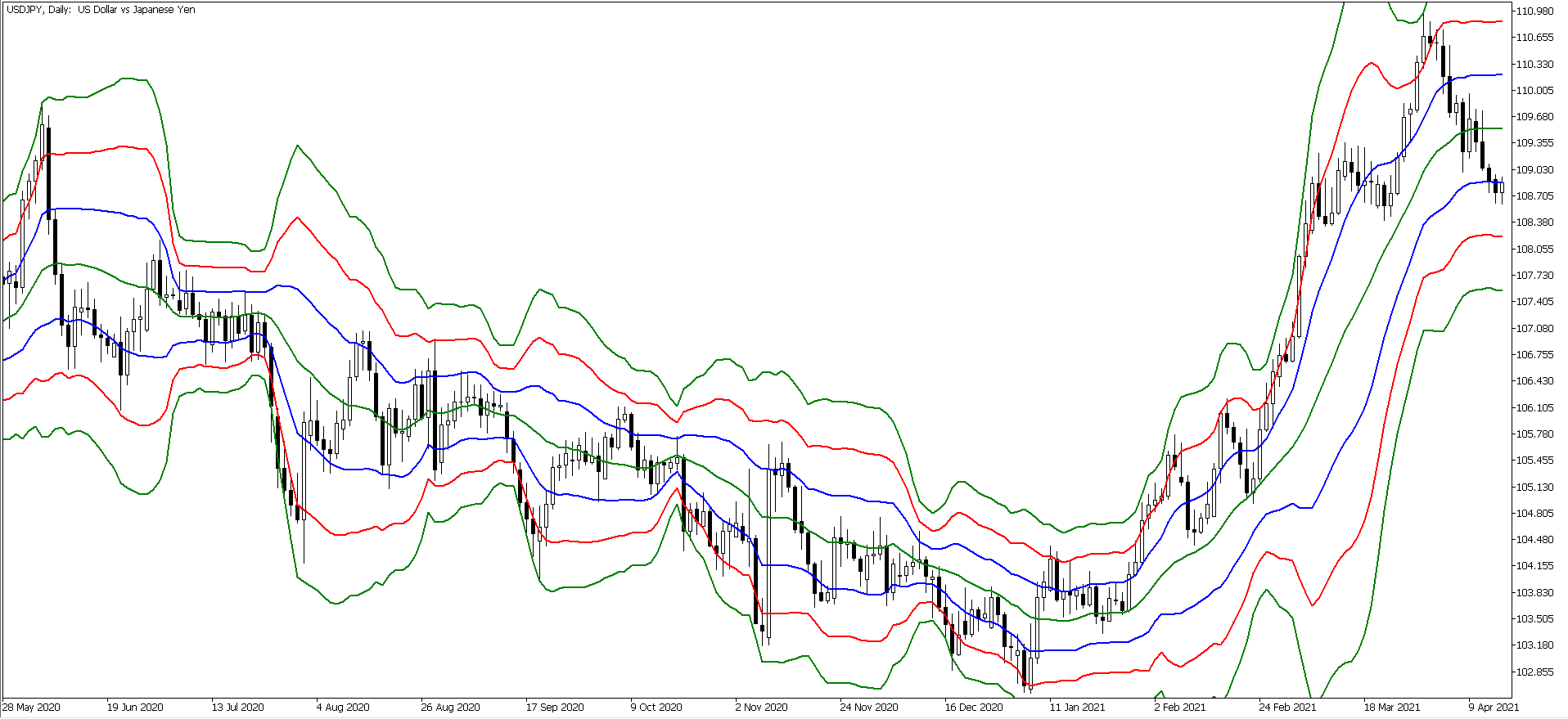Click the 103.830 price axis label
The image size is (1568, 719).
click(x=1534, y=592)
